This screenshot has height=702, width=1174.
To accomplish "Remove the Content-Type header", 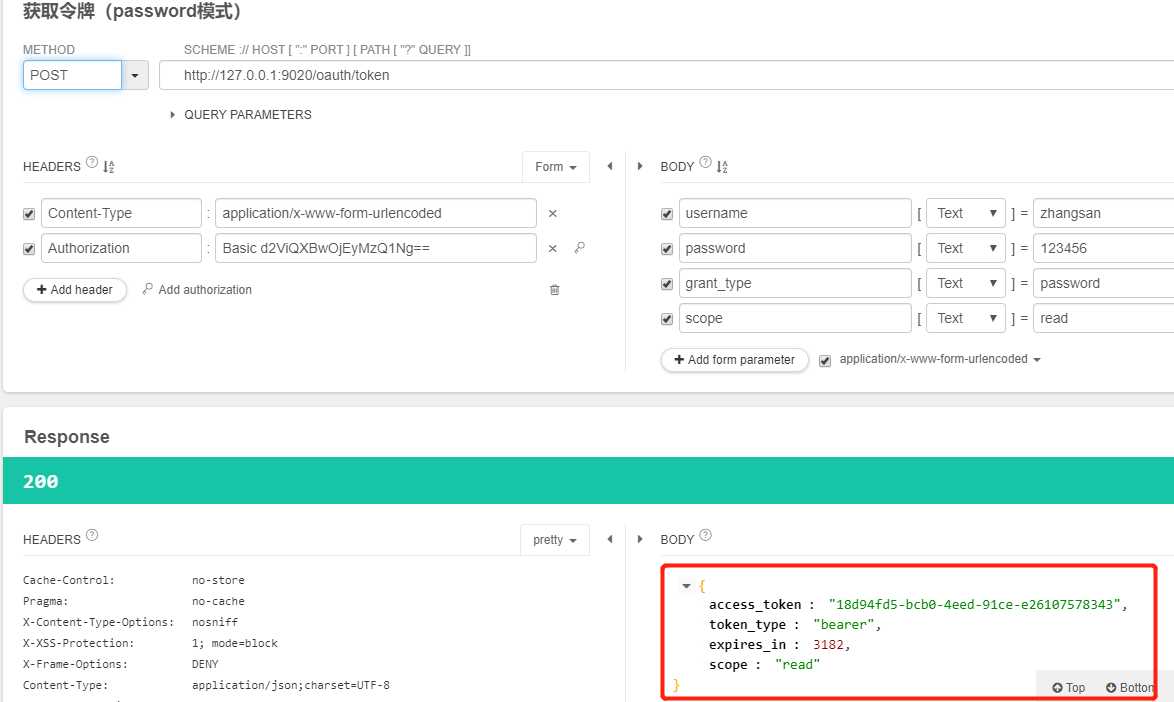I will (553, 213).
